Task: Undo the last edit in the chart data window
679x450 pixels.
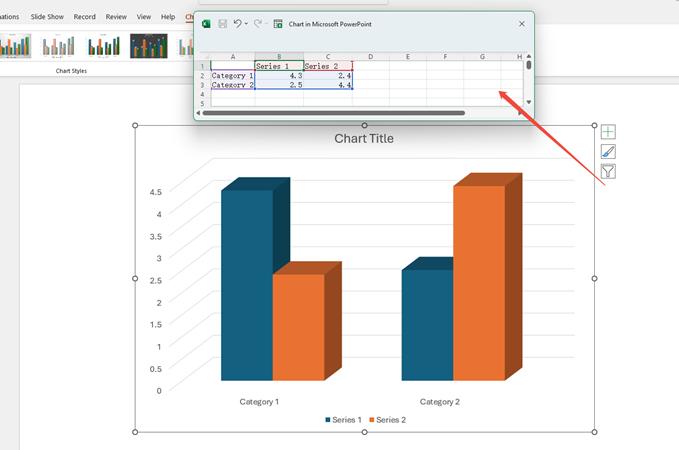Action: [x=237, y=24]
